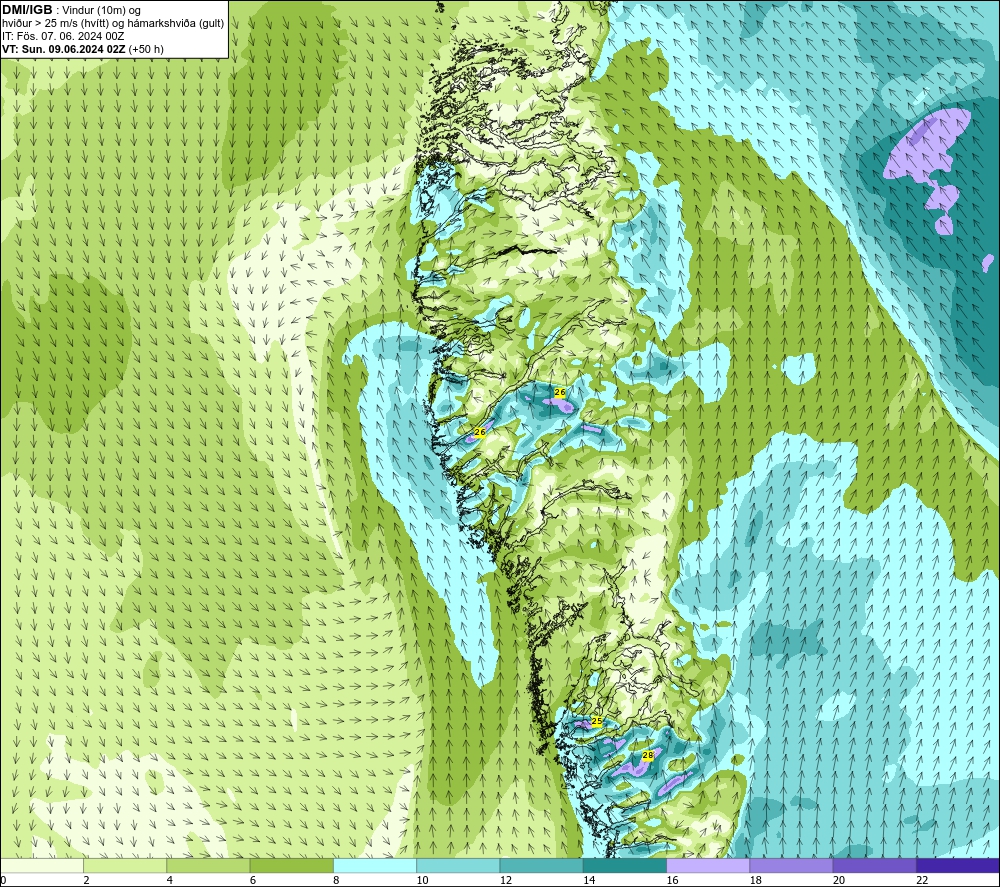This screenshot has width=1000, height=887.
Task: Select the darkest above-22 m/s swatch
Action: coord(958,865)
